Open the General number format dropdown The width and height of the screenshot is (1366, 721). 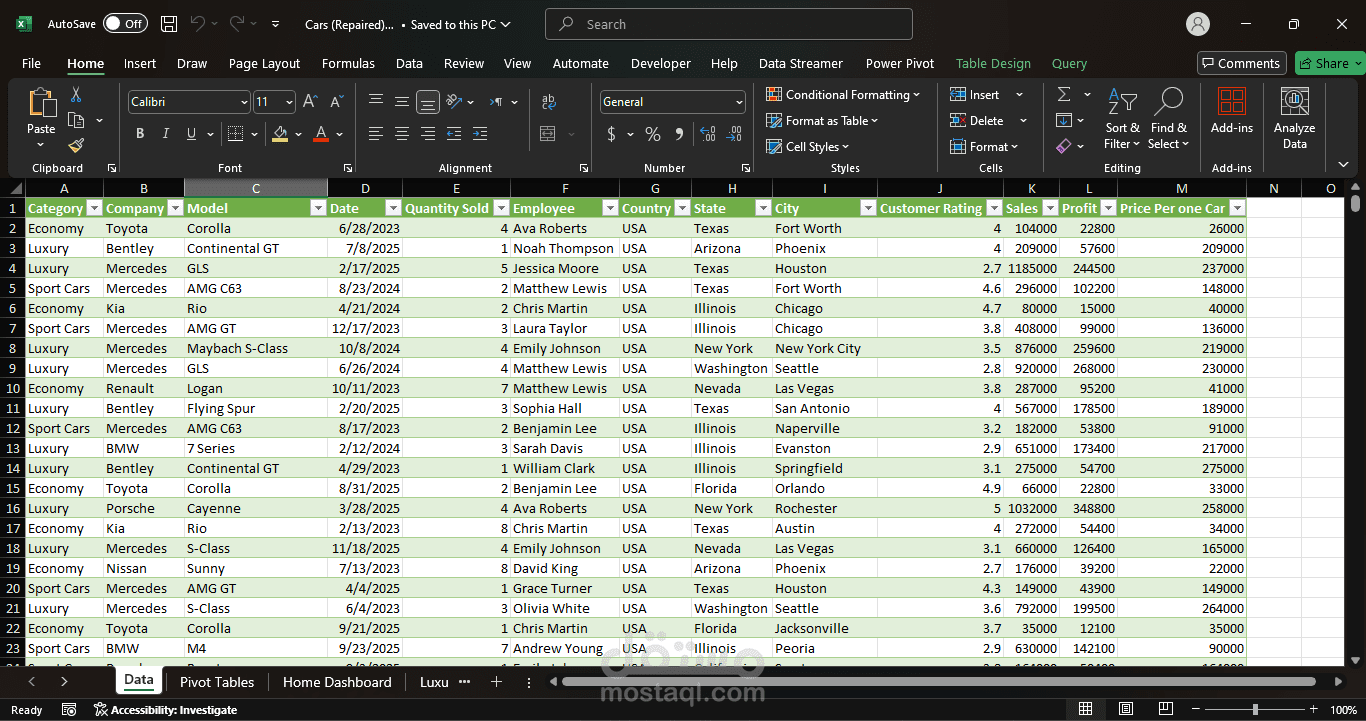point(739,102)
